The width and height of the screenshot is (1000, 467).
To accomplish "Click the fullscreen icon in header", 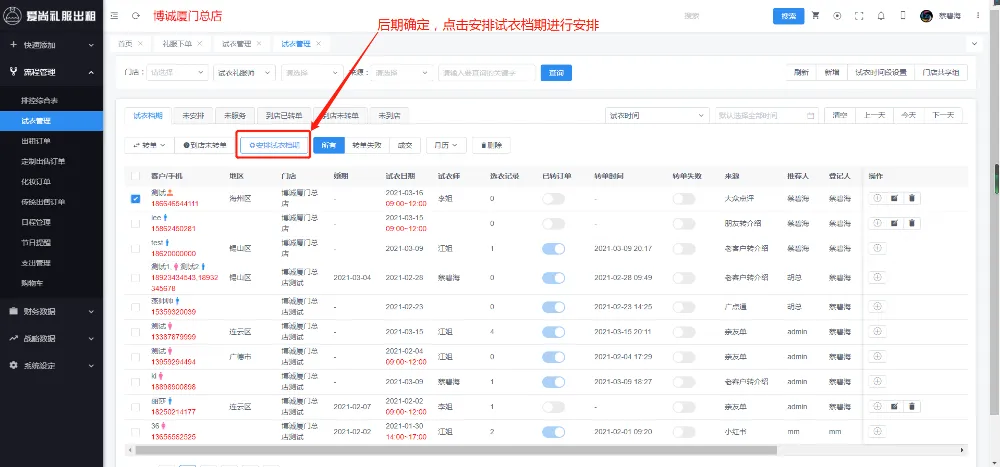I will click(858, 16).
